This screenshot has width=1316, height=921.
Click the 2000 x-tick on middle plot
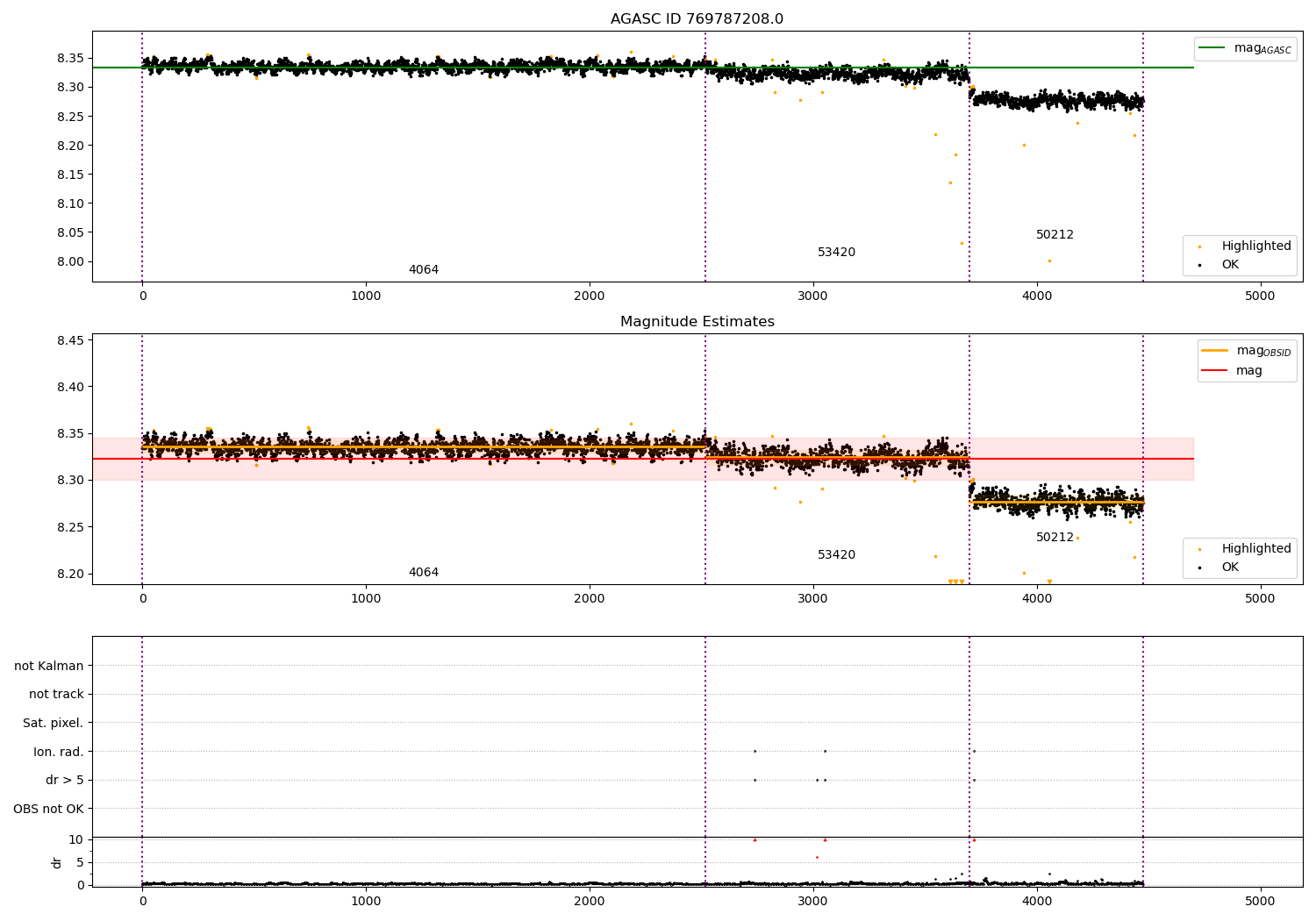point(590,598)
